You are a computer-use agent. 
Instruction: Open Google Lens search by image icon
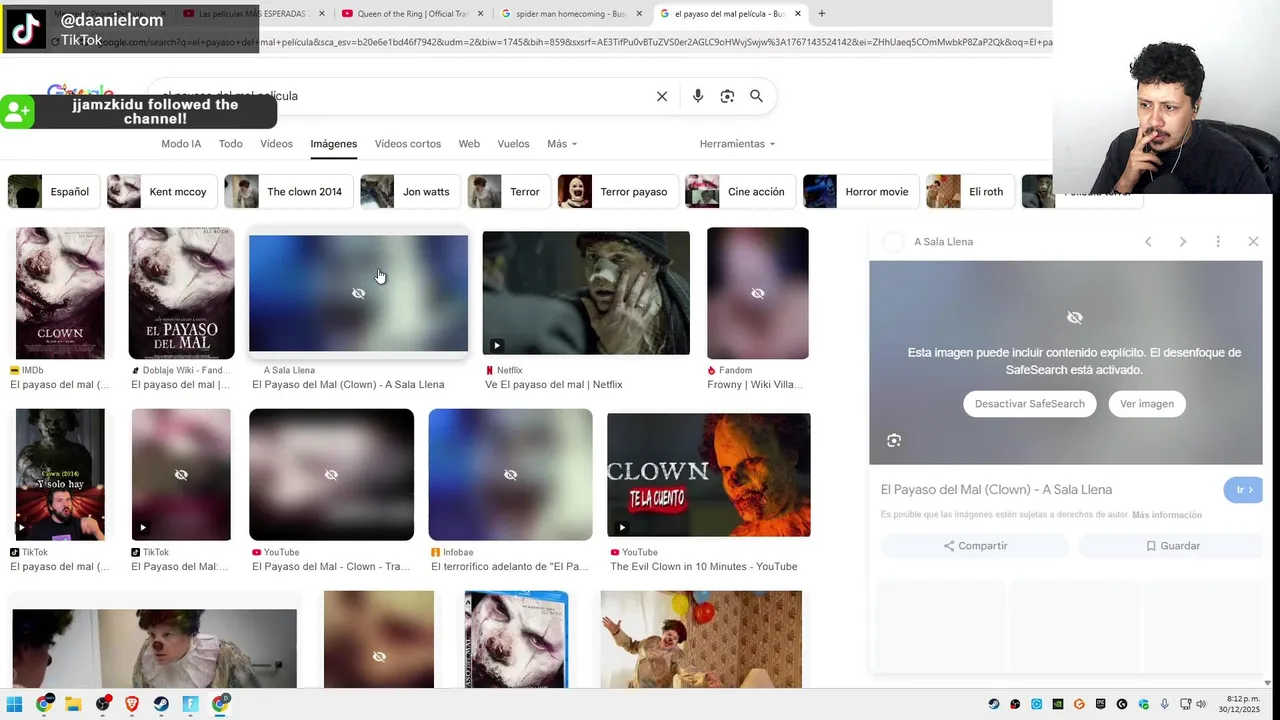(x=727, y=96)
